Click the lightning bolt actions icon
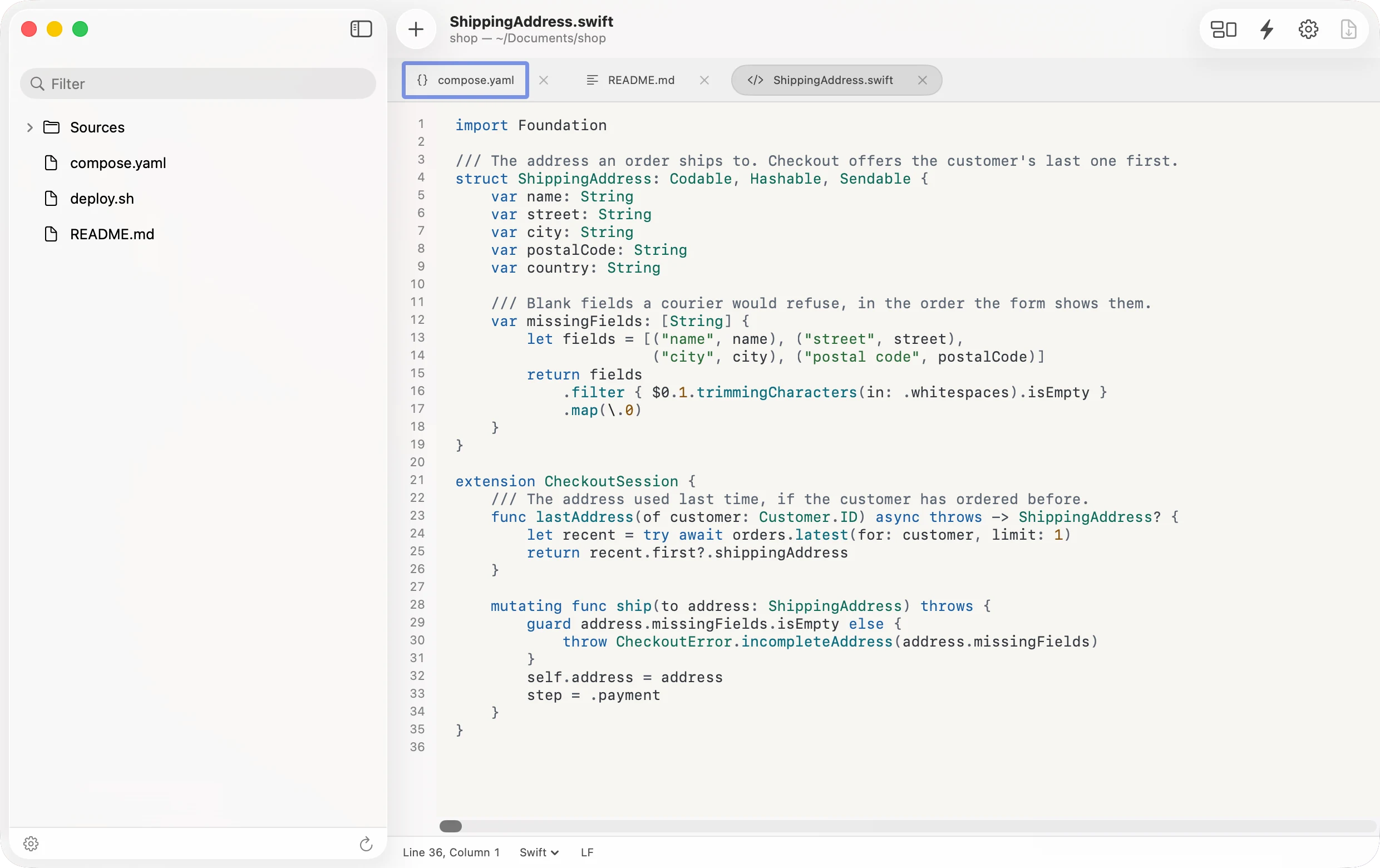 (x=1267, y=28)
